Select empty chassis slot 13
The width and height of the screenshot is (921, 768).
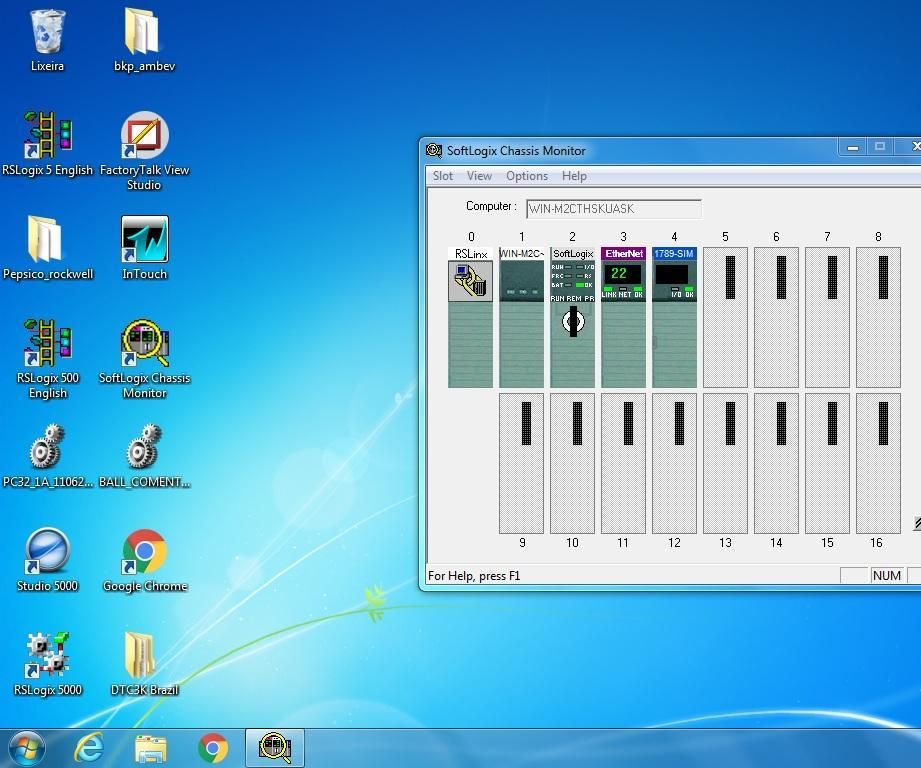pyautogui.click(x=725, y=463)
